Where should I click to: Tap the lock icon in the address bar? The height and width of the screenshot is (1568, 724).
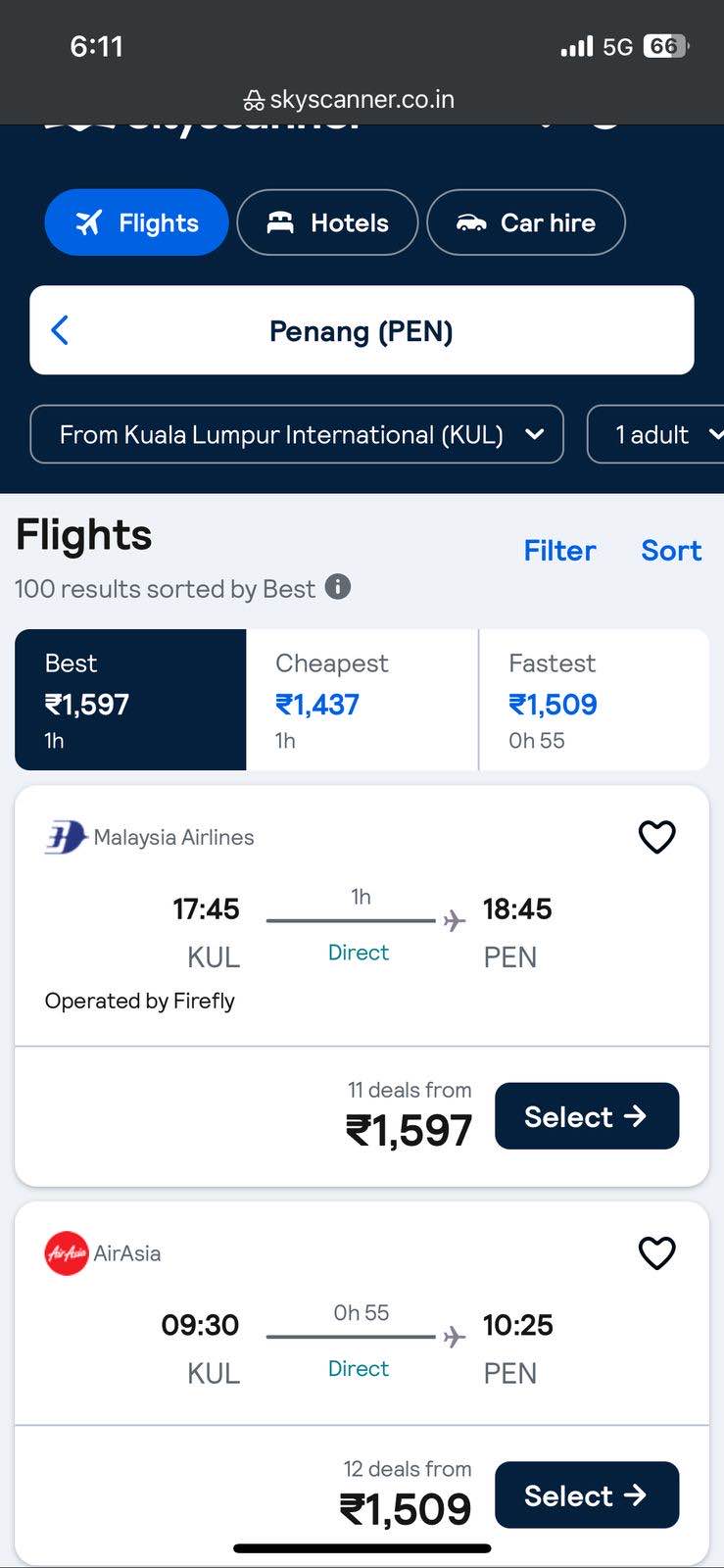(254, 100)
